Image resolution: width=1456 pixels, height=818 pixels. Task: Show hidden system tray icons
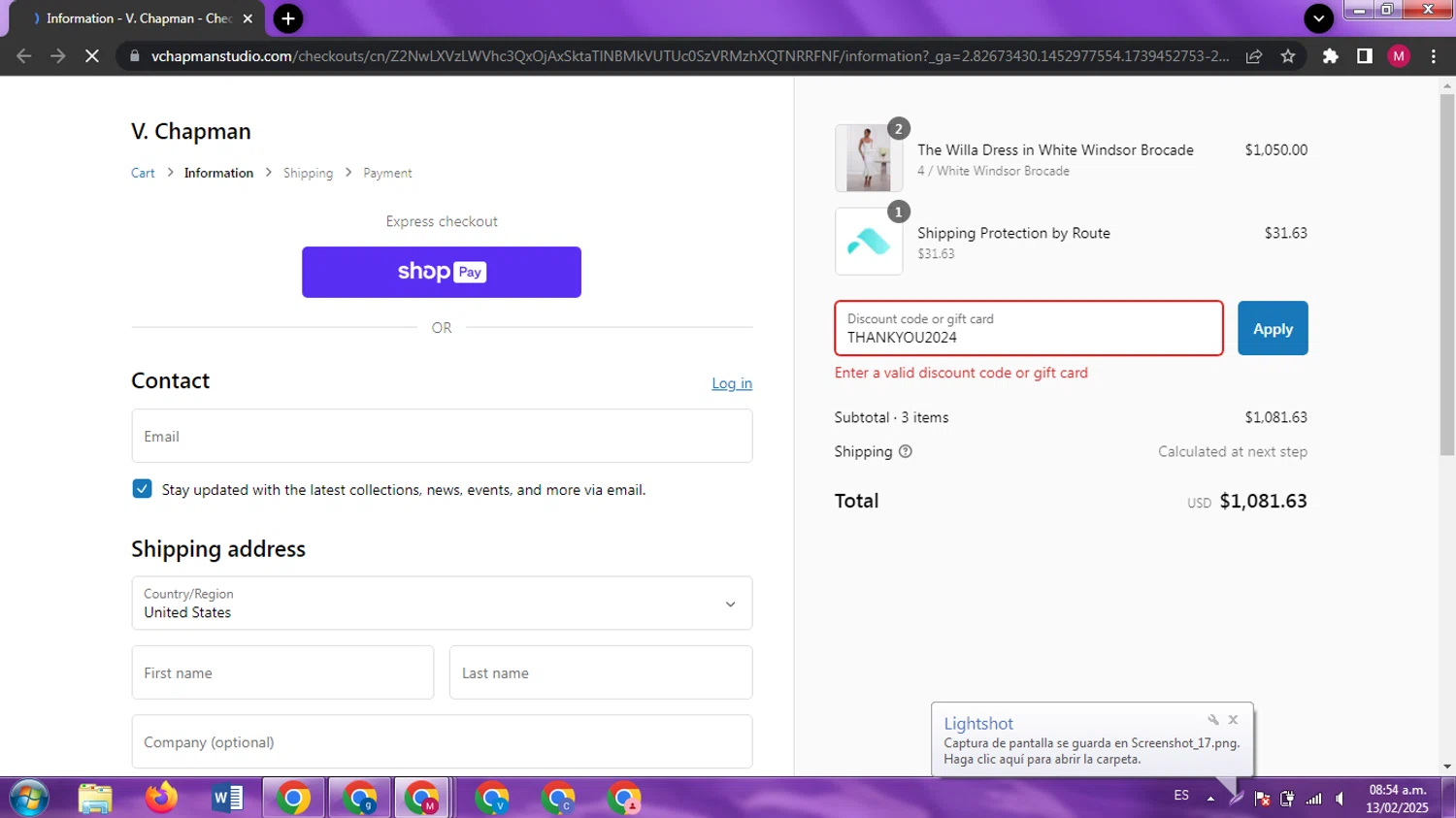pyautogui.click(x=1210, y=799)
